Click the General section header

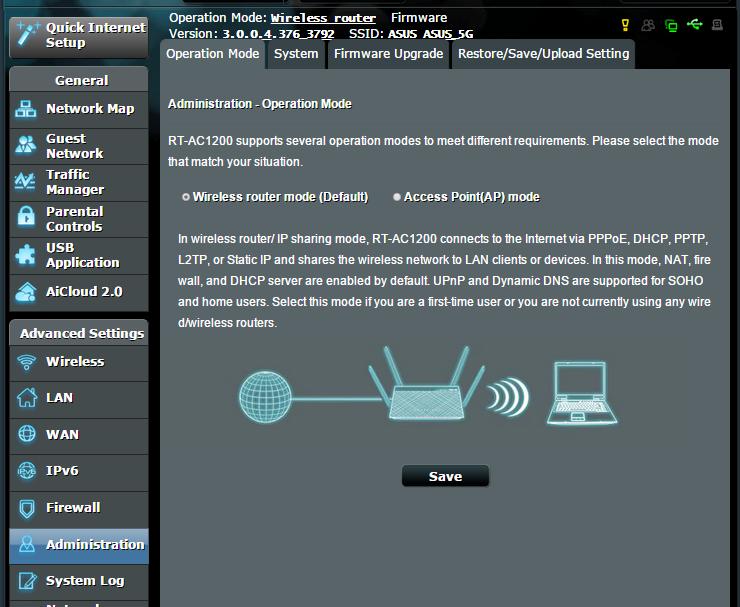click(79, 80)
